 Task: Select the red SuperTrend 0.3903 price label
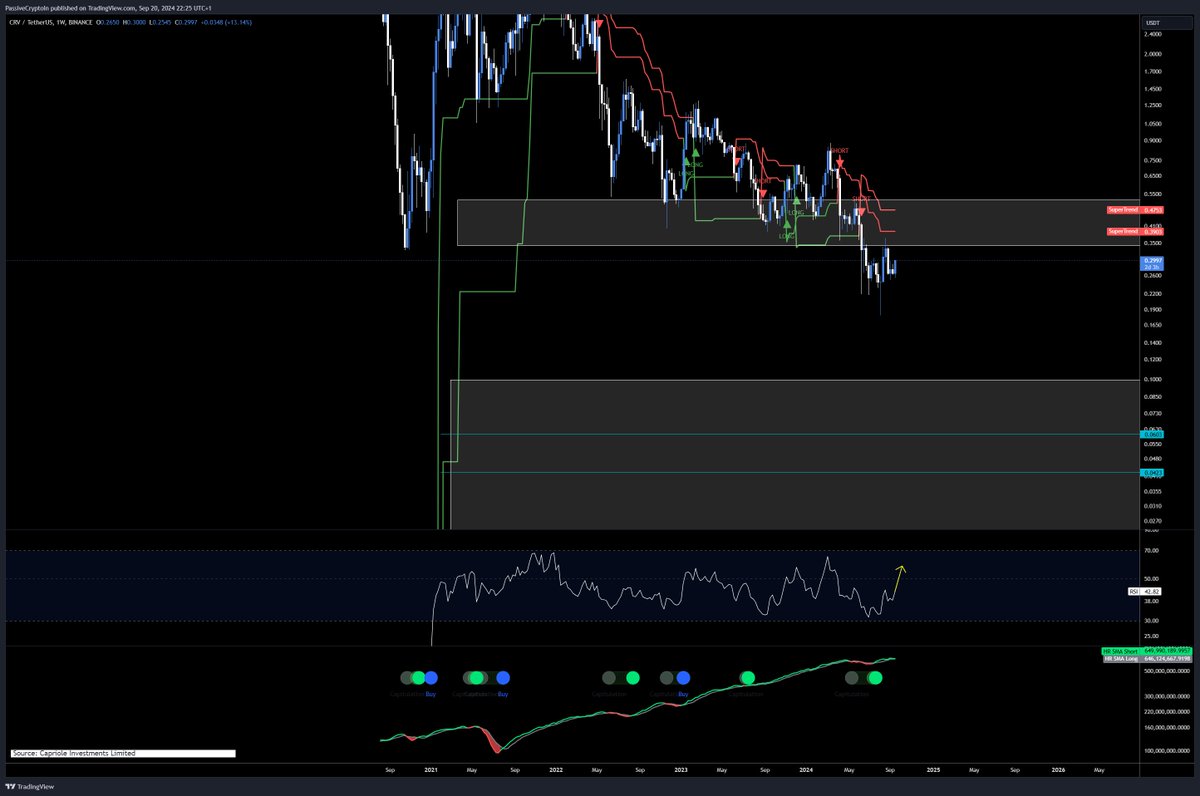[1135, 232]
